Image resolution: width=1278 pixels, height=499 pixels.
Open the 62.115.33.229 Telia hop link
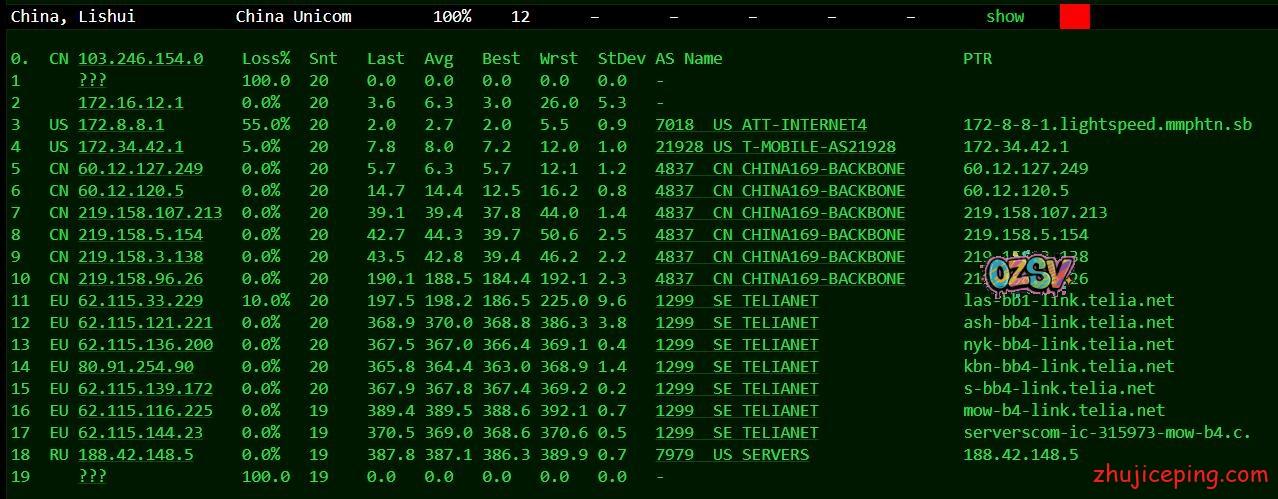click(140, 301)
